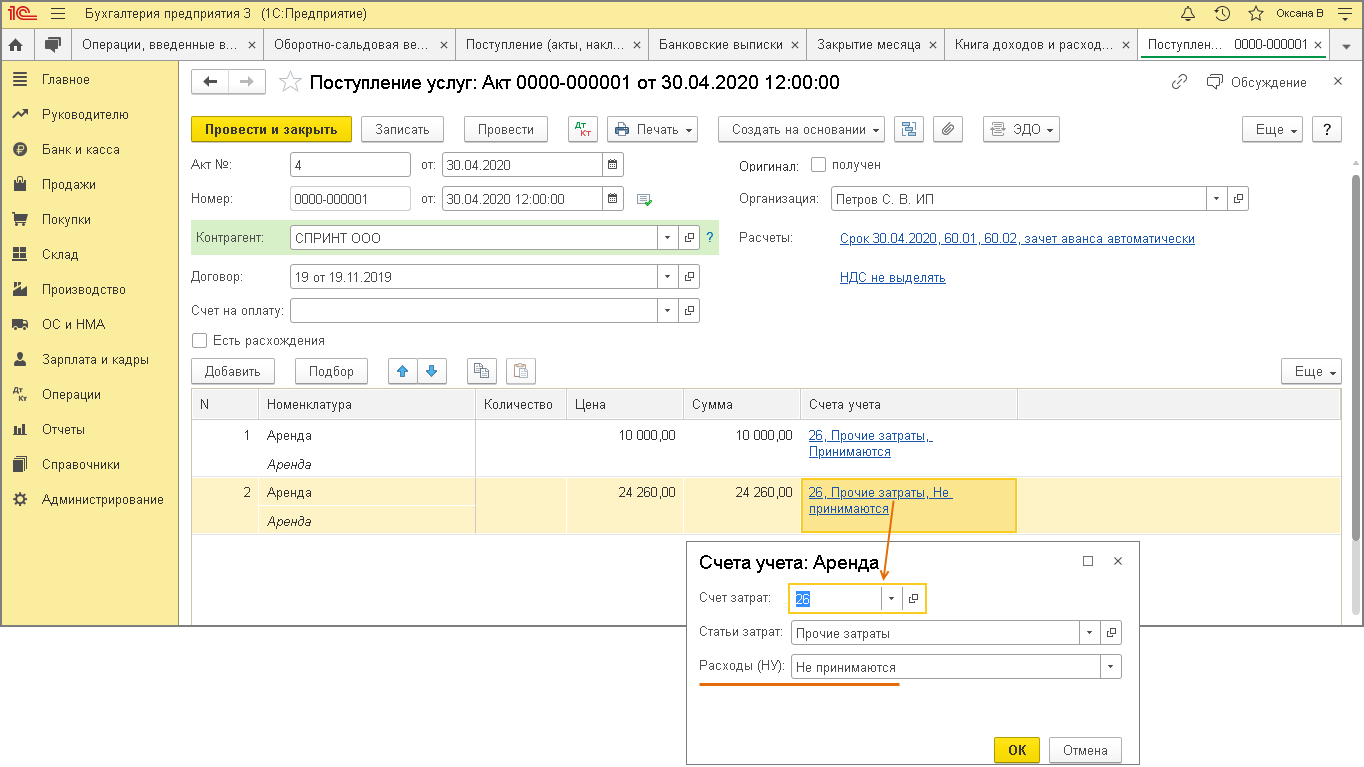Open Счет затрат record button
The height and width of the screenshot is (767, 1364).
(913, 598)
